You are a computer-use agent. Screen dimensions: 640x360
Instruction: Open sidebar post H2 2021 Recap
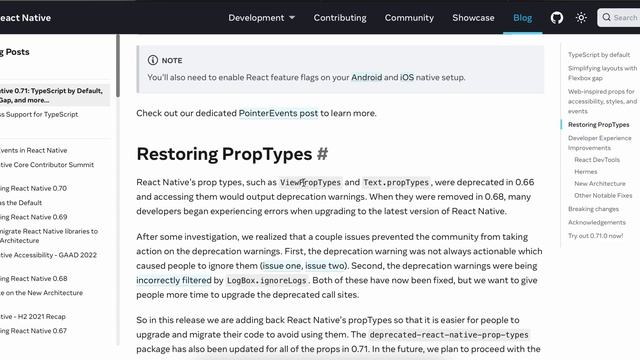tap(33, 316)
